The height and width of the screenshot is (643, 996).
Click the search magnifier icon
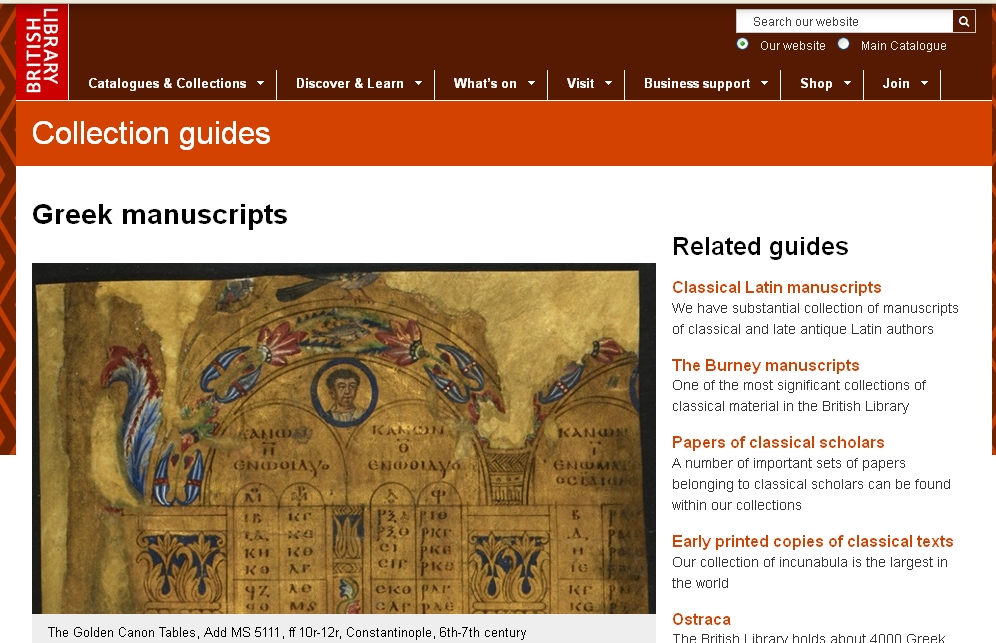click(963, 20)
